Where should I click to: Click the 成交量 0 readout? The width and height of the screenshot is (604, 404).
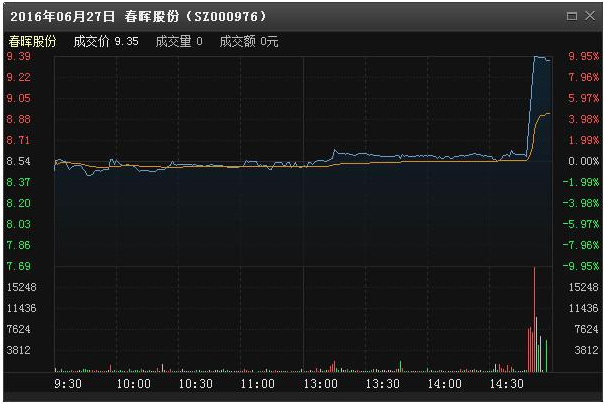click(x=179, y=41)
